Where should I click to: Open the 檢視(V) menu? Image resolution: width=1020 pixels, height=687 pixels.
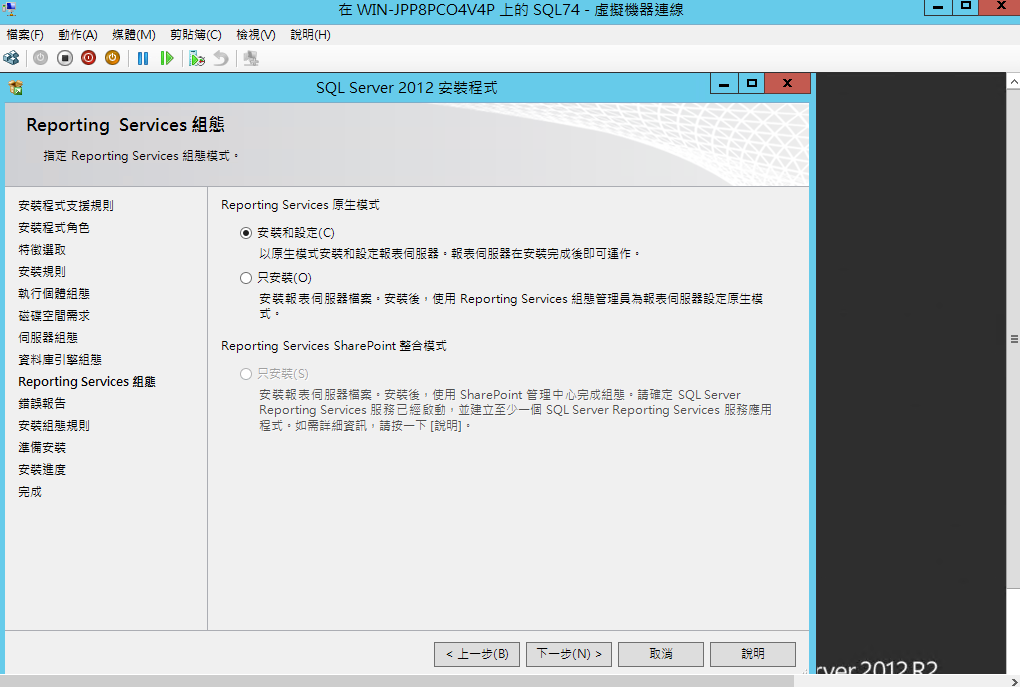point(256,35)
